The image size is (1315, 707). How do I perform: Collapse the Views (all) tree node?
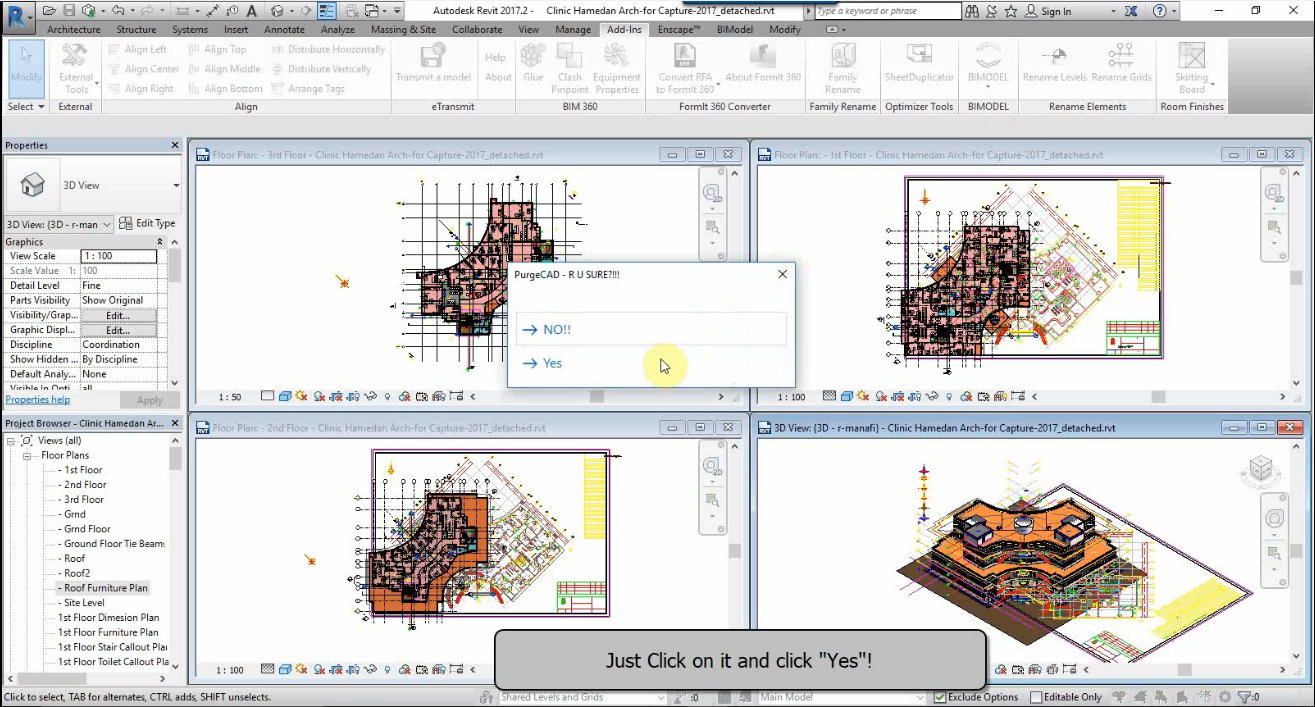(x=11, y=441)
